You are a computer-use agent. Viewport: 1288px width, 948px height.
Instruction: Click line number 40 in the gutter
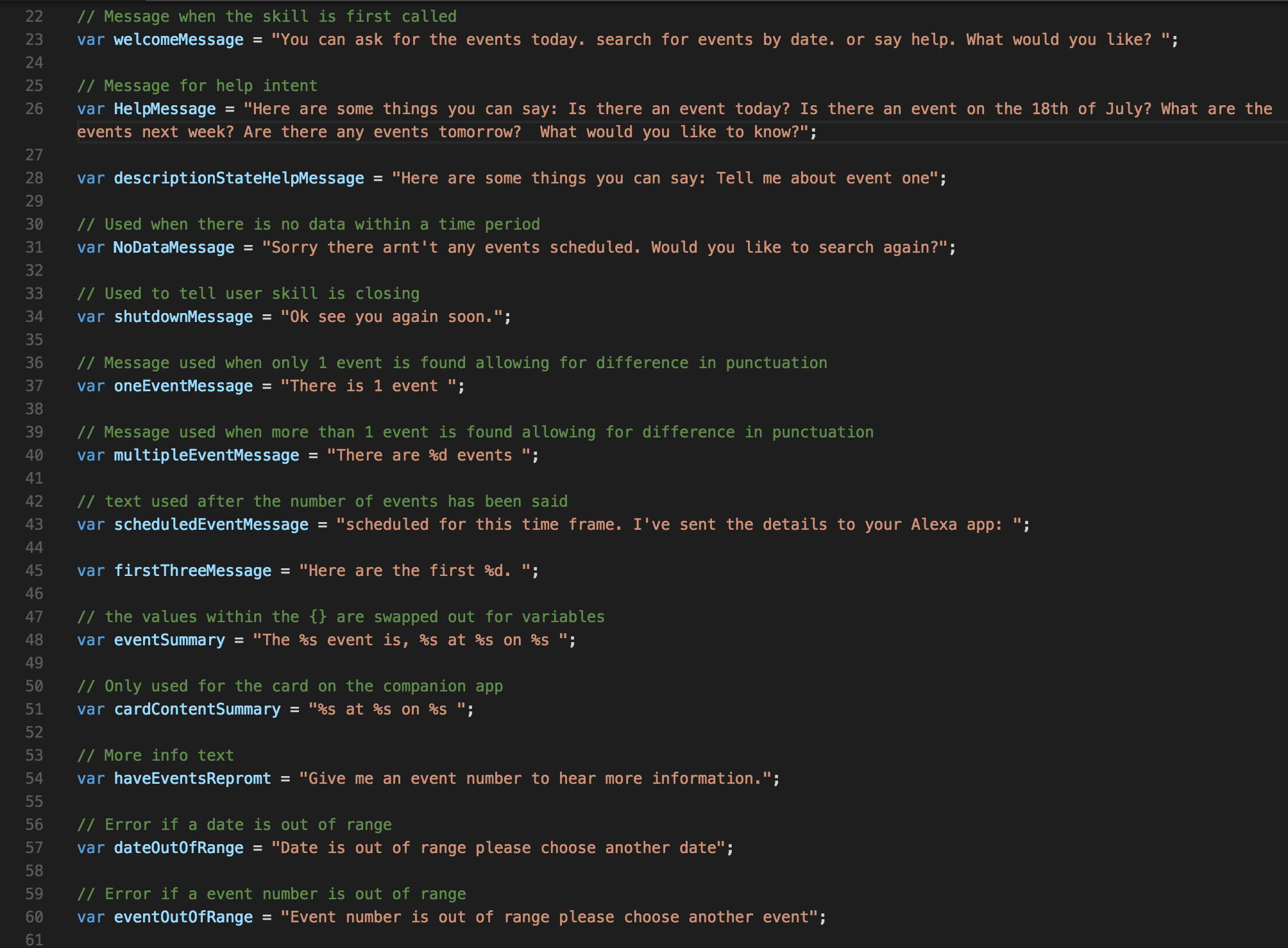(x=34, y=455)
